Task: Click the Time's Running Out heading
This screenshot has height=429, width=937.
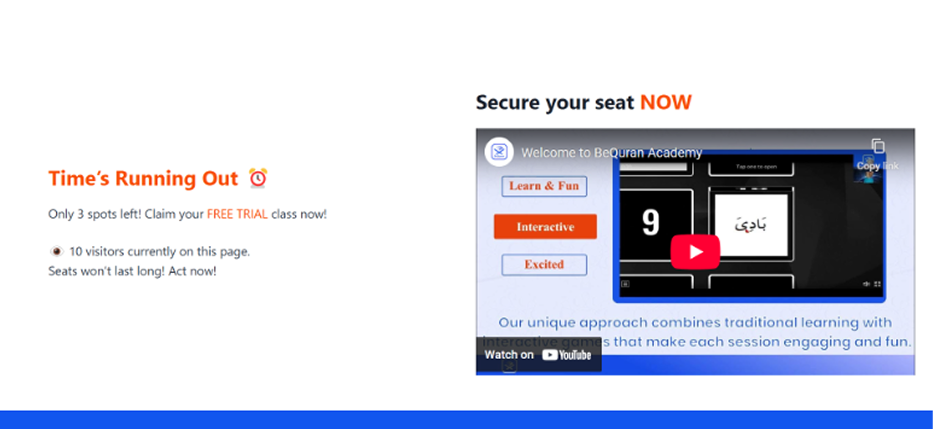Action: [x=143, y=179]
